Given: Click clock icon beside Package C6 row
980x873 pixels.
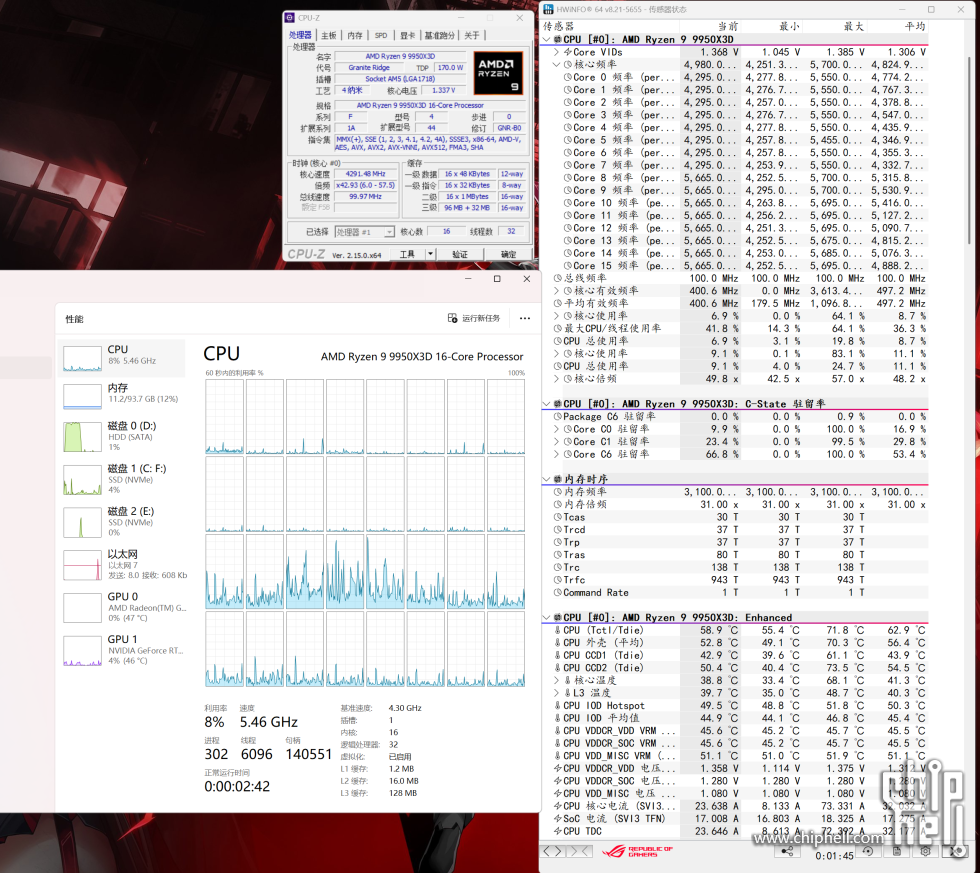Looking at the screenshot, I should tap(558, 417).
